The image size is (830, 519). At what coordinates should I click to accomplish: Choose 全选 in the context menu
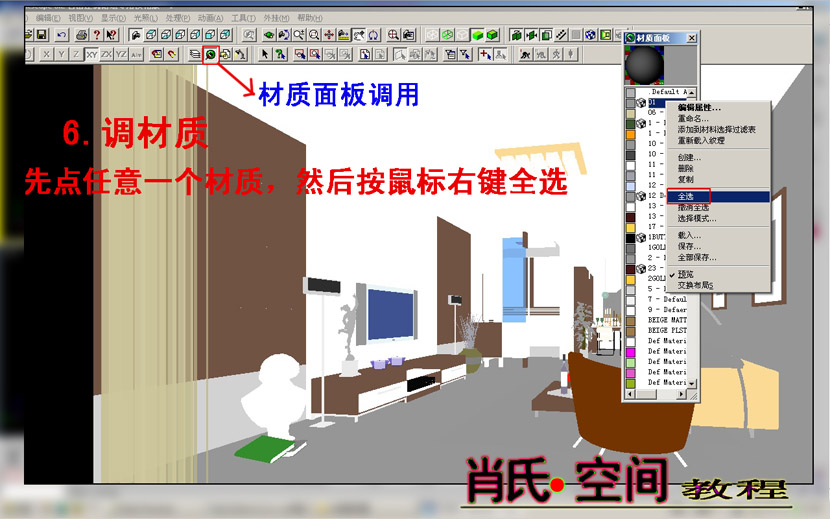click(717, 196)
